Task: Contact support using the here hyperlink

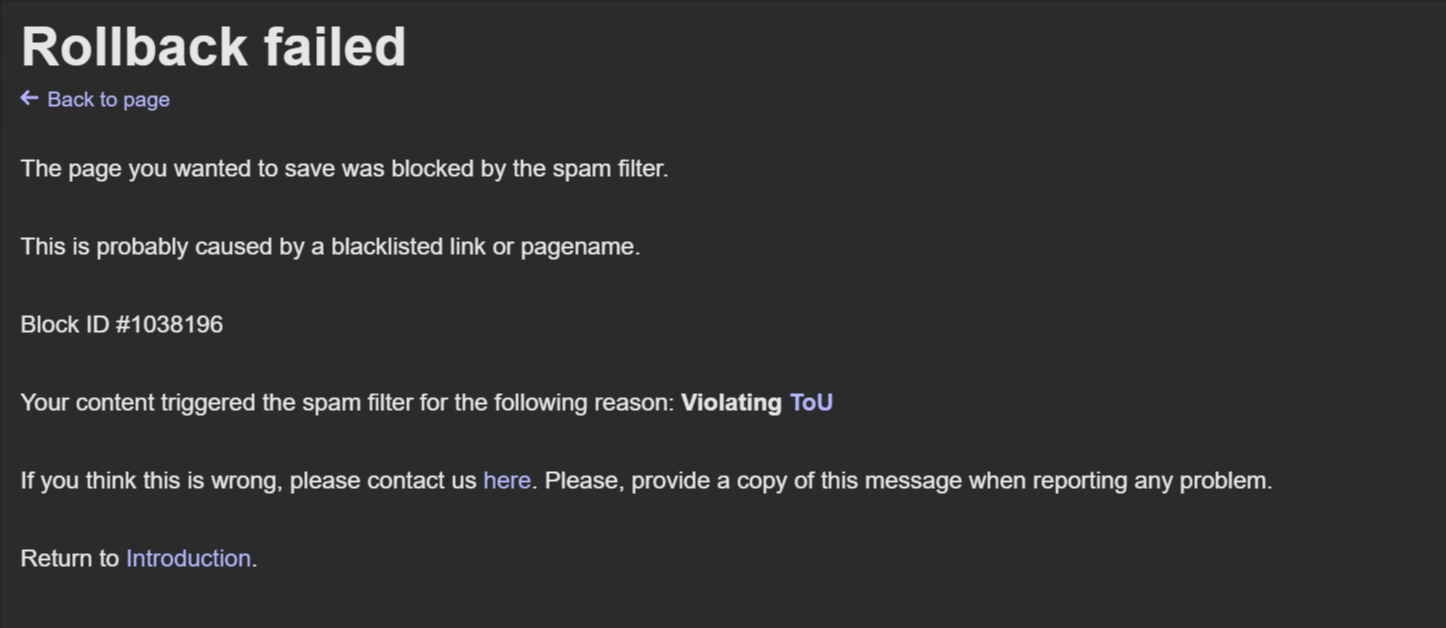Action: point(506,480)
